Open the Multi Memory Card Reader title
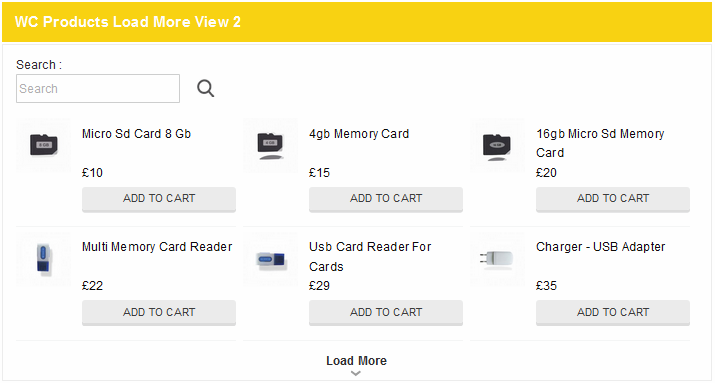The width and height of the screenshot is (715, 383). tap(157, 247)
